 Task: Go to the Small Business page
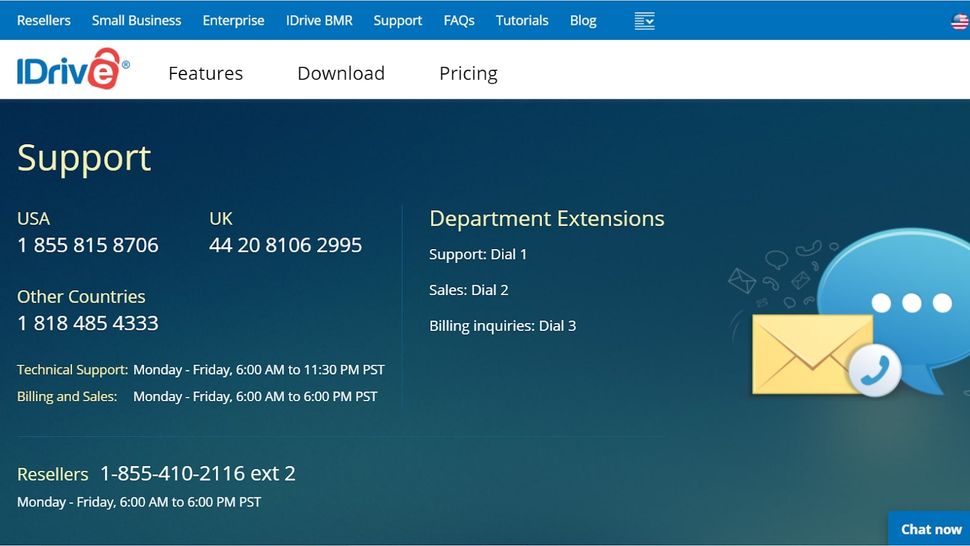pyautogui.click(x=137, y=20)
